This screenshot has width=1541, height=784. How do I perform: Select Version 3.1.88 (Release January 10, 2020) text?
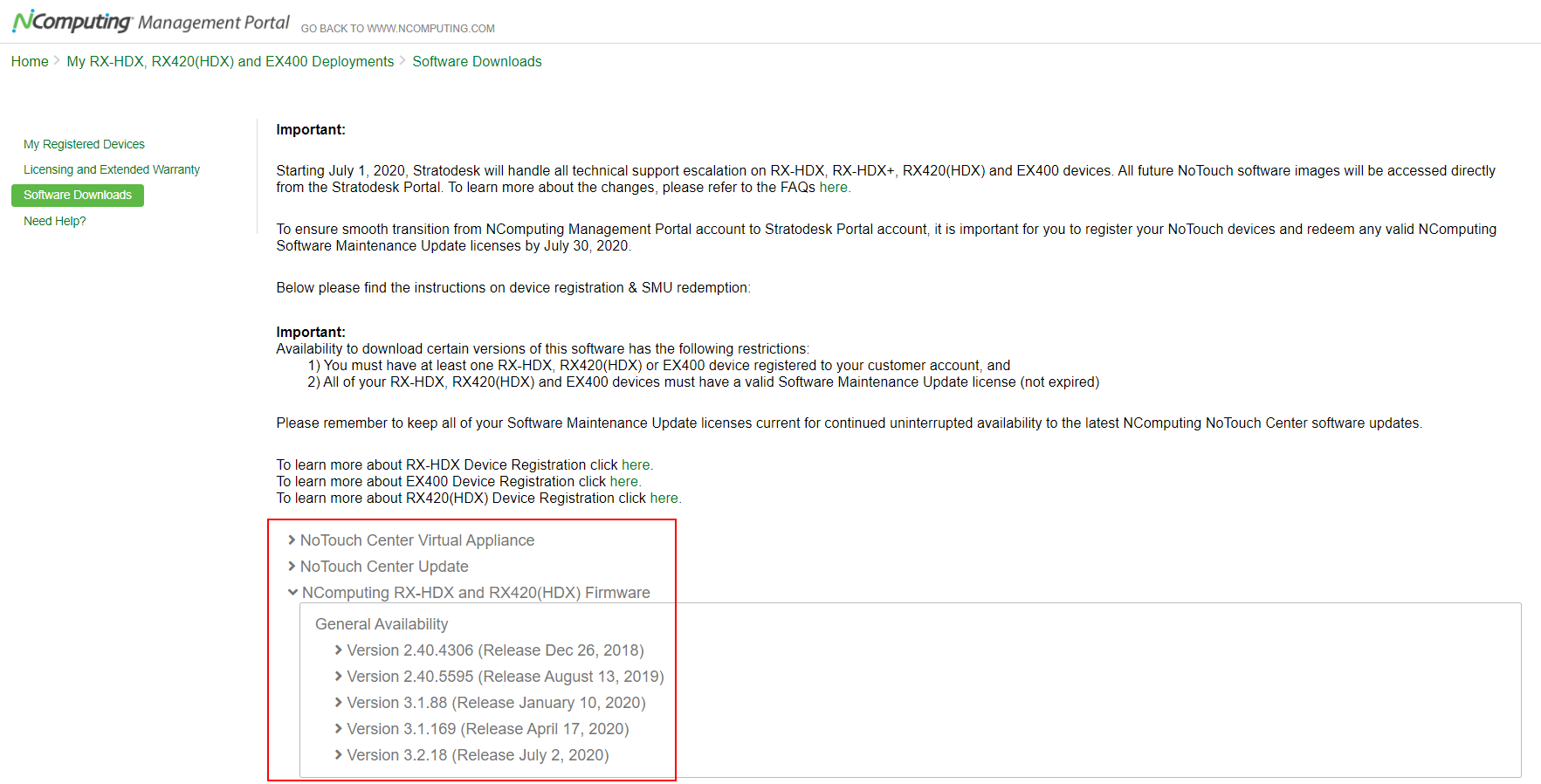(496, 703)
